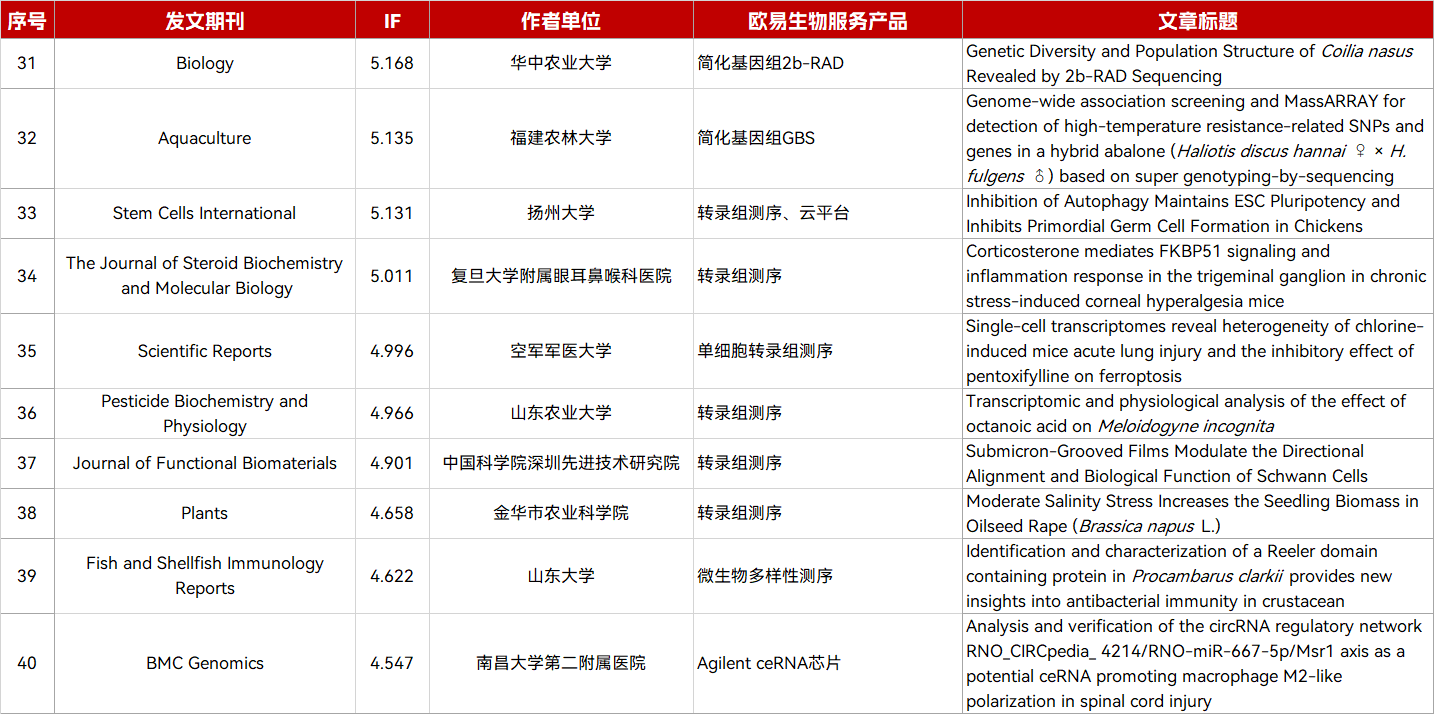Select the Coilia nasus article title

pos(1198,64)
